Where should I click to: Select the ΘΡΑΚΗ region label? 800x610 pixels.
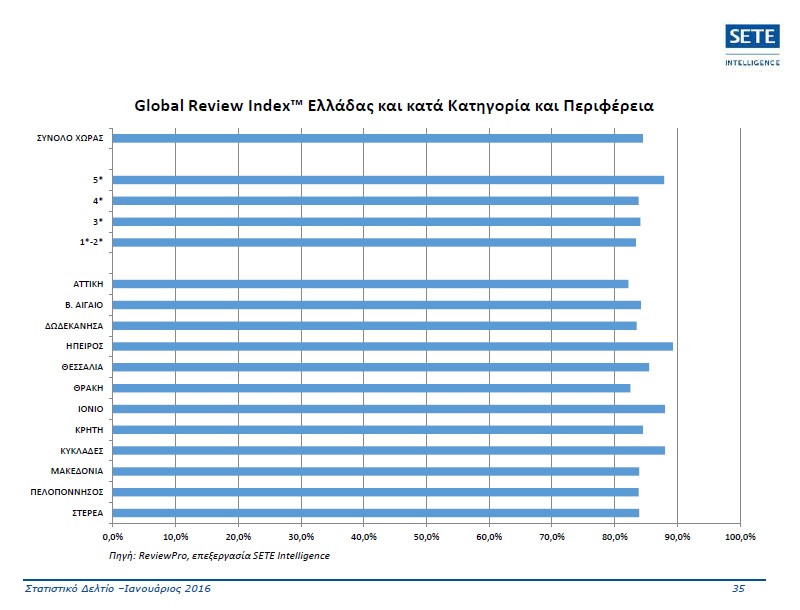88,388
